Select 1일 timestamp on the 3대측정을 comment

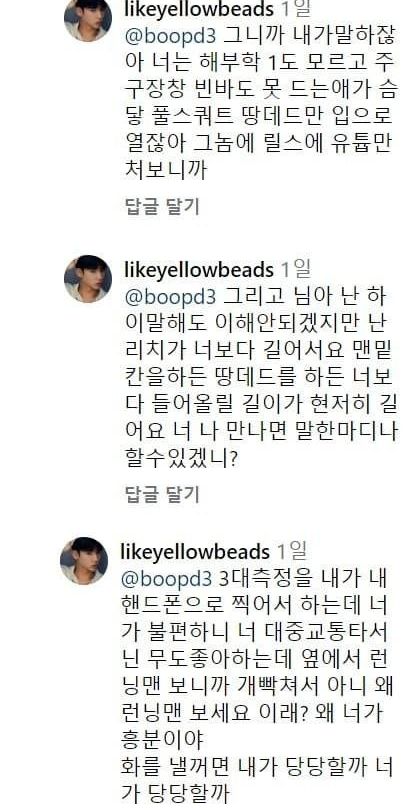point(292,552)
